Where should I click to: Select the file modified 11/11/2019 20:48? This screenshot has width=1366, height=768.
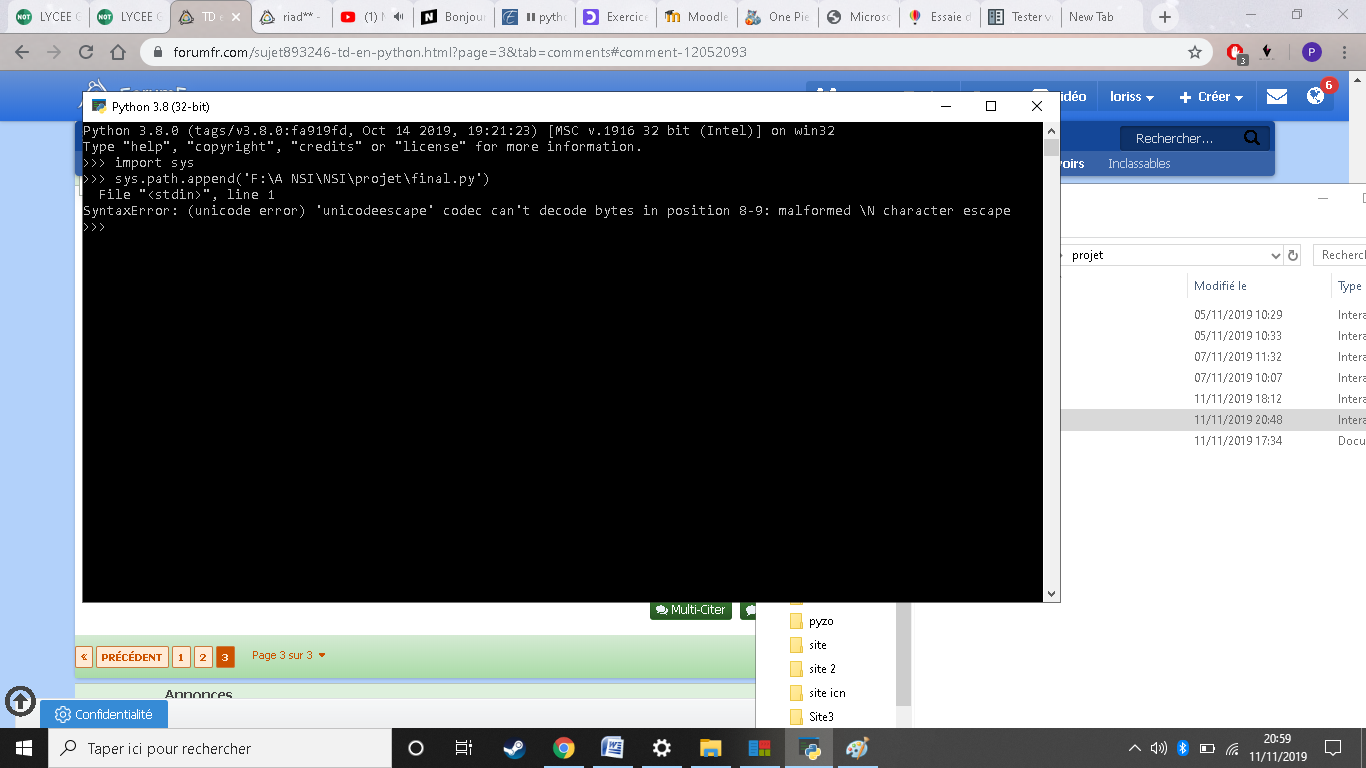[x=1238, y=420]
